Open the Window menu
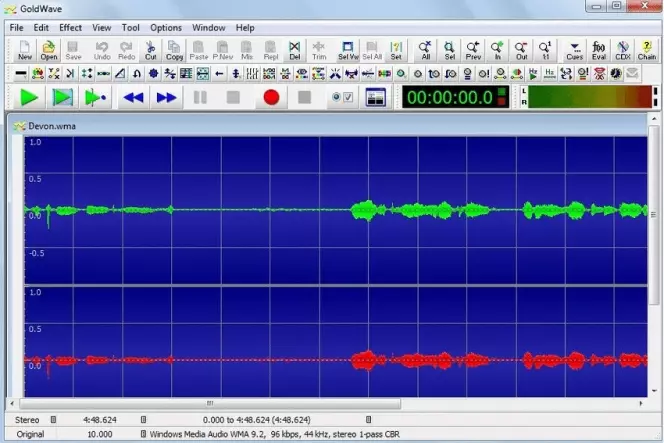The width and height of the screenshot is (664, 443). (208, 28)
